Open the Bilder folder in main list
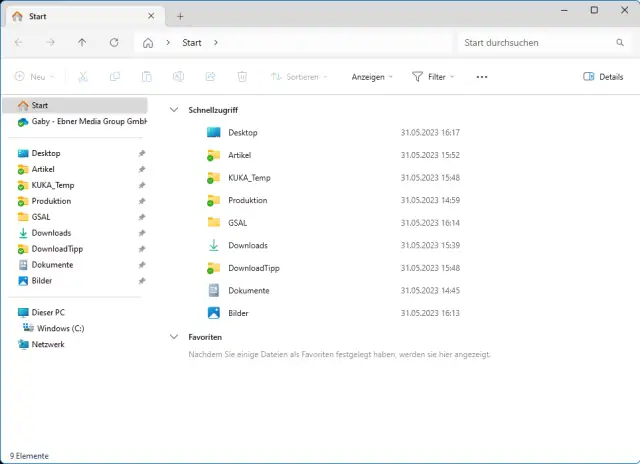Screen dimensions: 640x464 click(238, 313)
